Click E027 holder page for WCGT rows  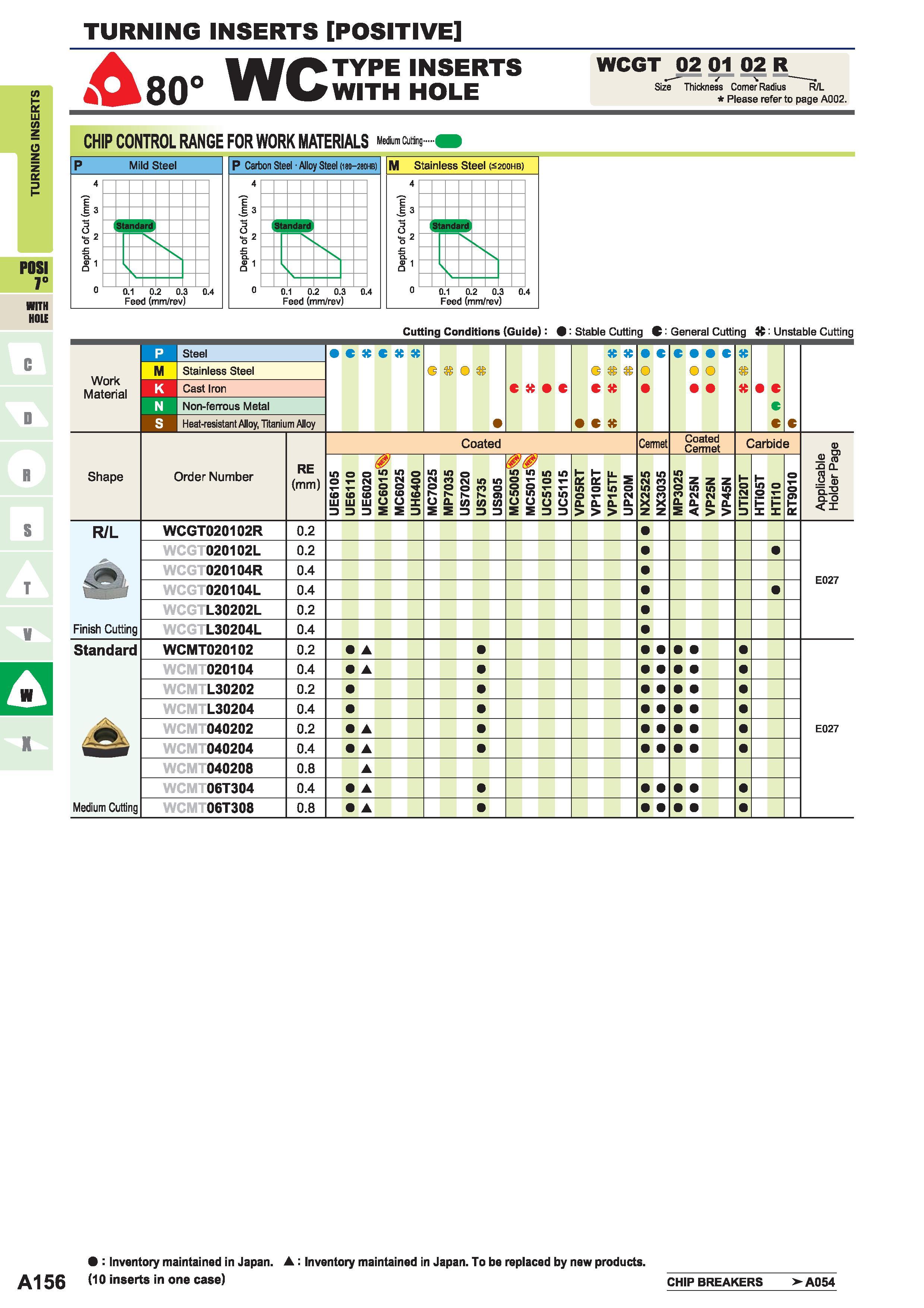pos(827,580)
